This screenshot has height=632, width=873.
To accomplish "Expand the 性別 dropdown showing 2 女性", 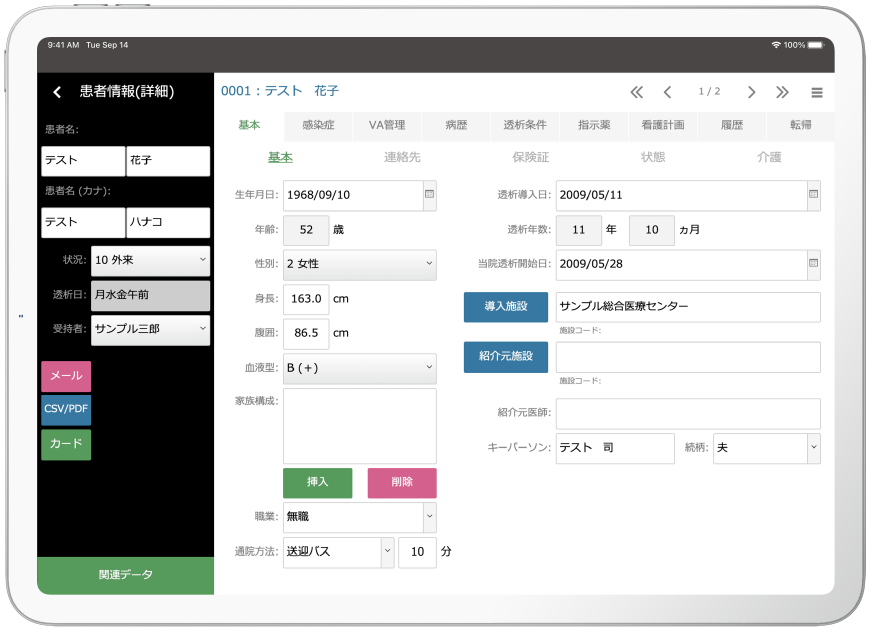I will tap(360, 264).
